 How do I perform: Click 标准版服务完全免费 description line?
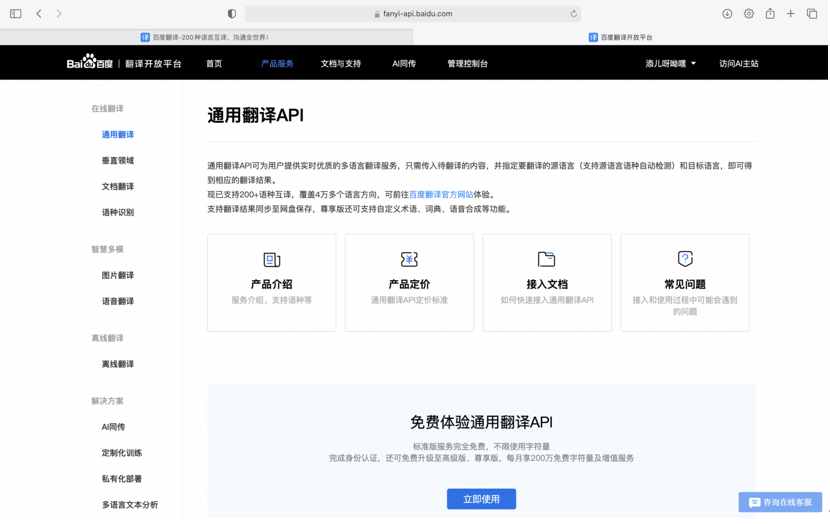481,447
